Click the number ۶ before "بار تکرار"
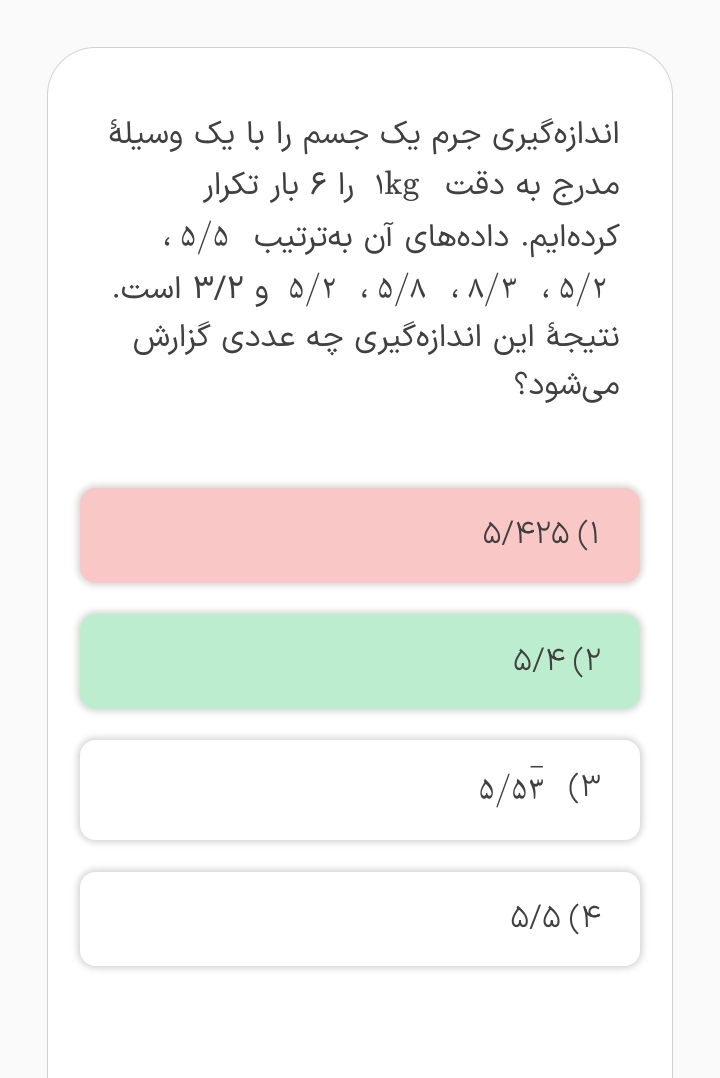 [318, 186]
